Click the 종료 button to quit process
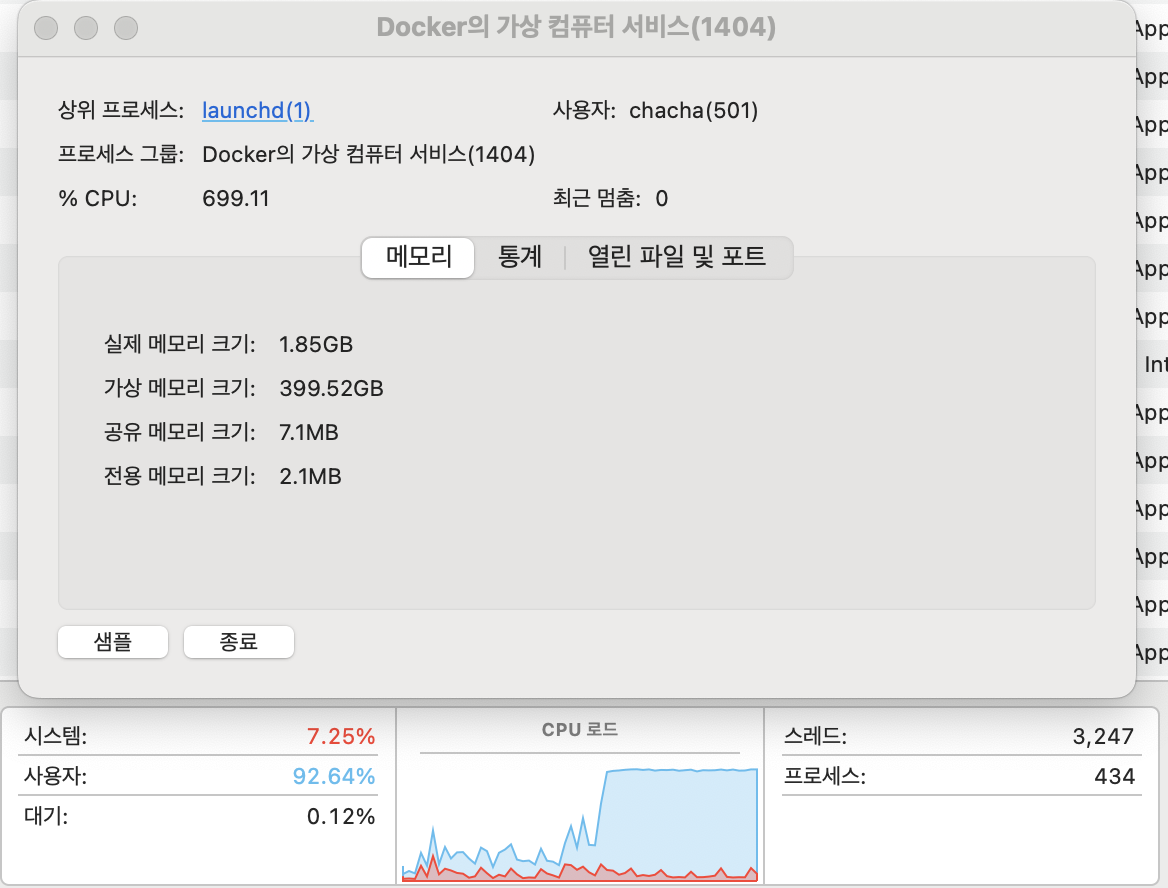 pyautogui.click(x=239, y=641)
